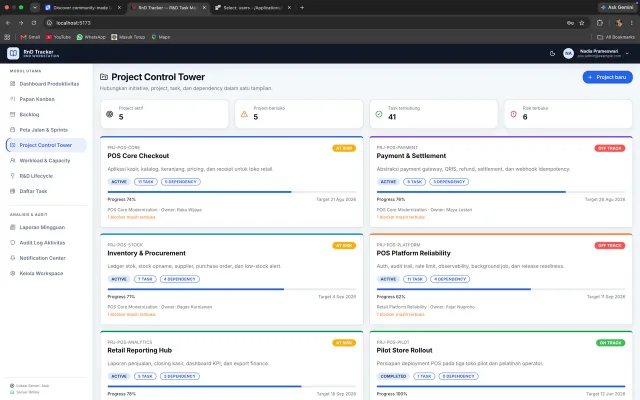Click the Papan Kanban sidebar icon

[x=12, y=99]
